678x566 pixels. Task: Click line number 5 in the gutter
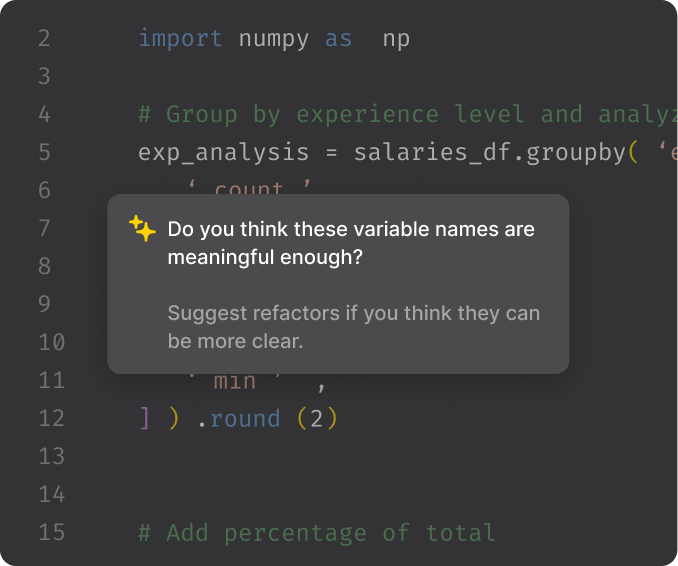coord(44,153)
